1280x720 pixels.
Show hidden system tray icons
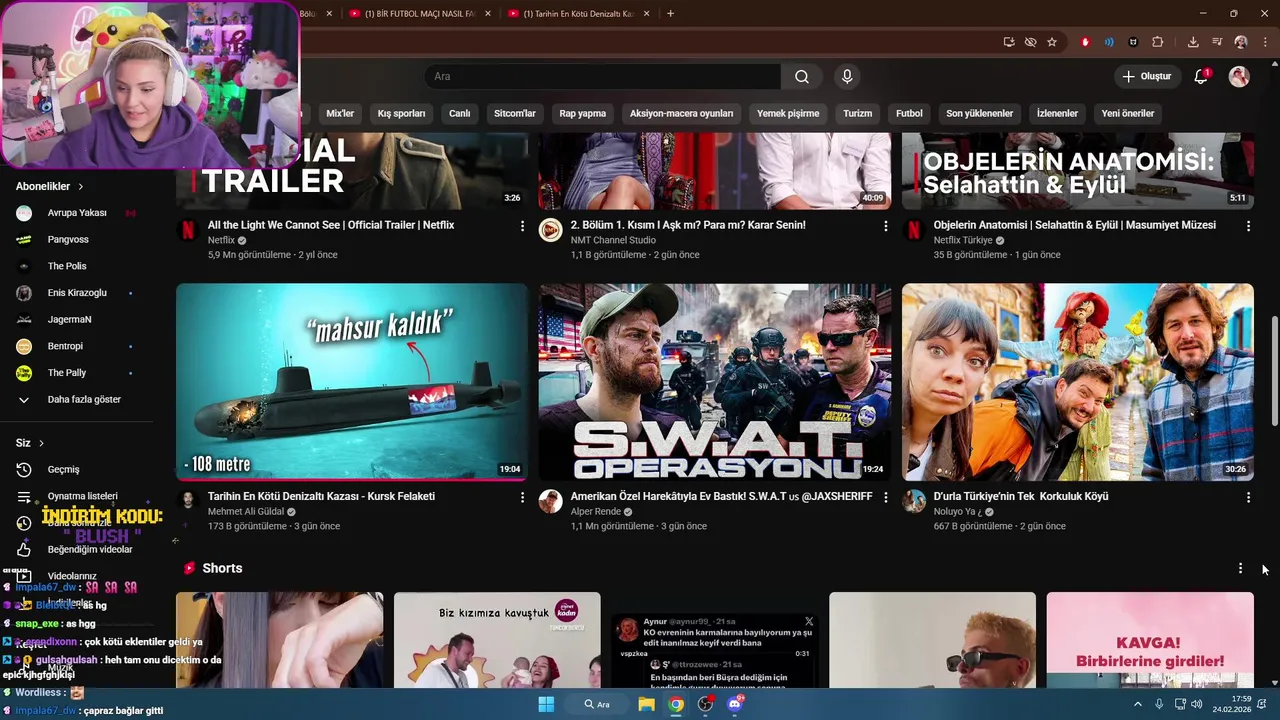[1137, 704]
